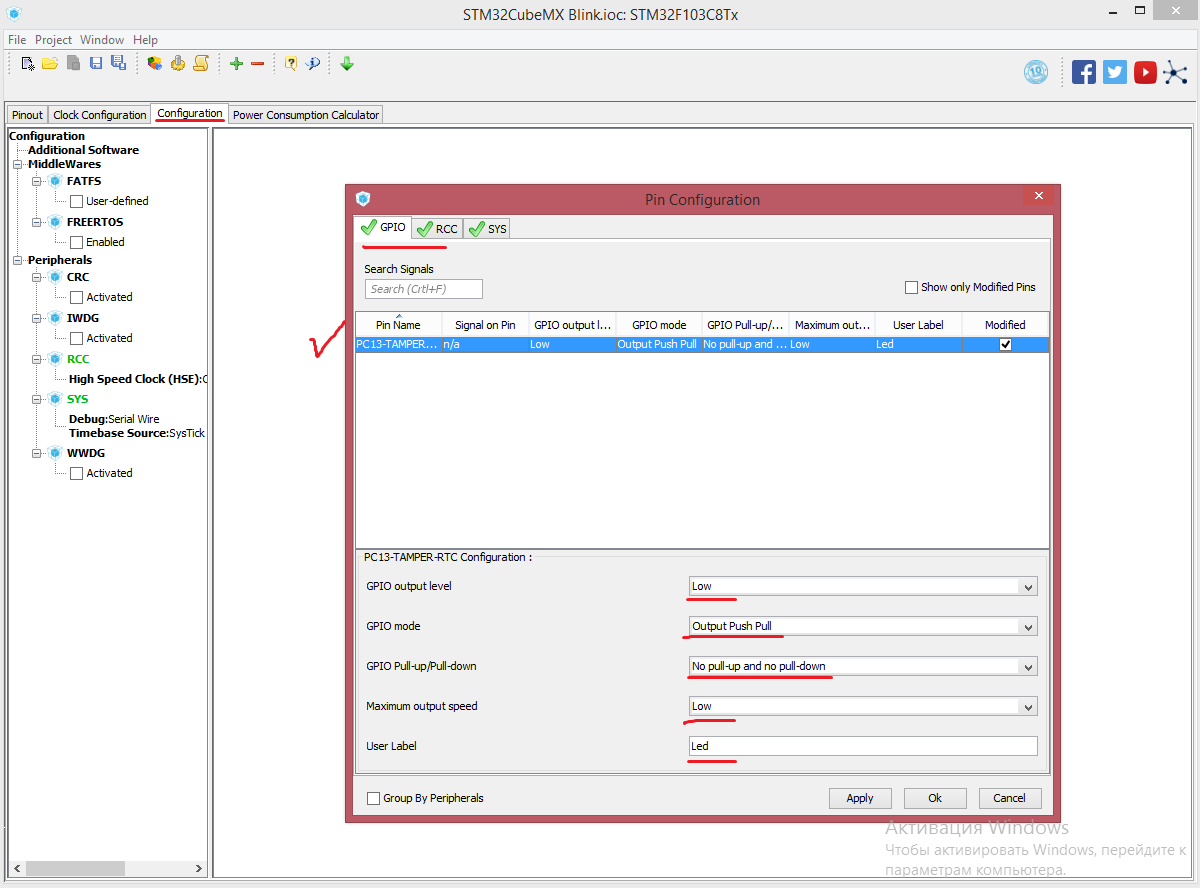Sort table by User Label header
This screenshot has width=1200, height=888.
point(918,324)
